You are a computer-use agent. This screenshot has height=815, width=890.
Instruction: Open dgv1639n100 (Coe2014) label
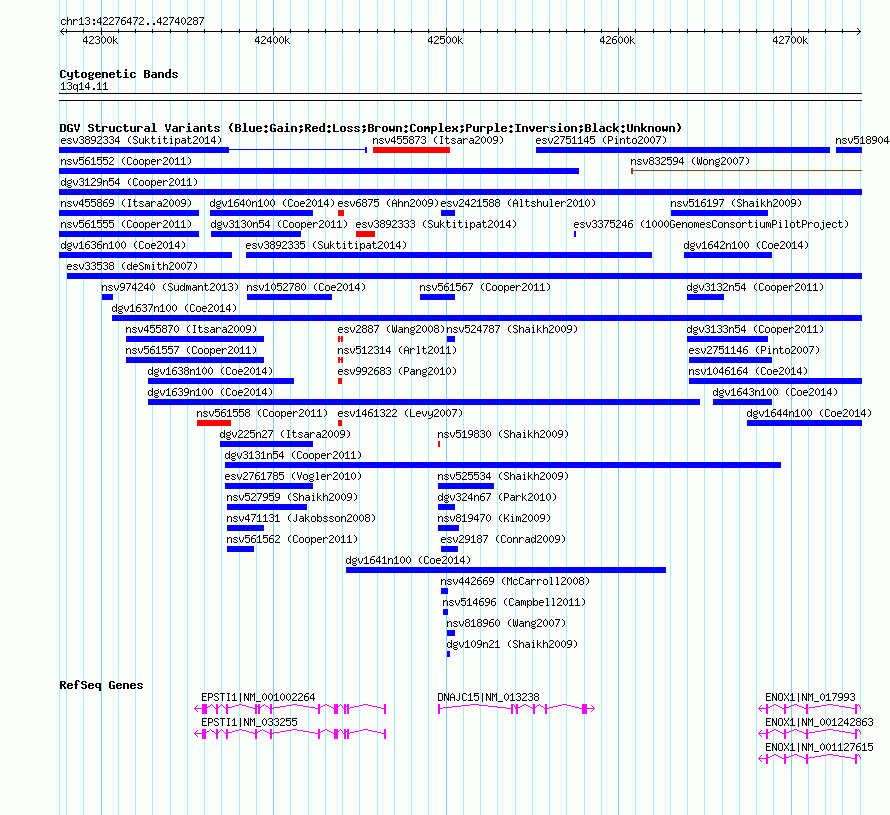[x=210, y=392]
